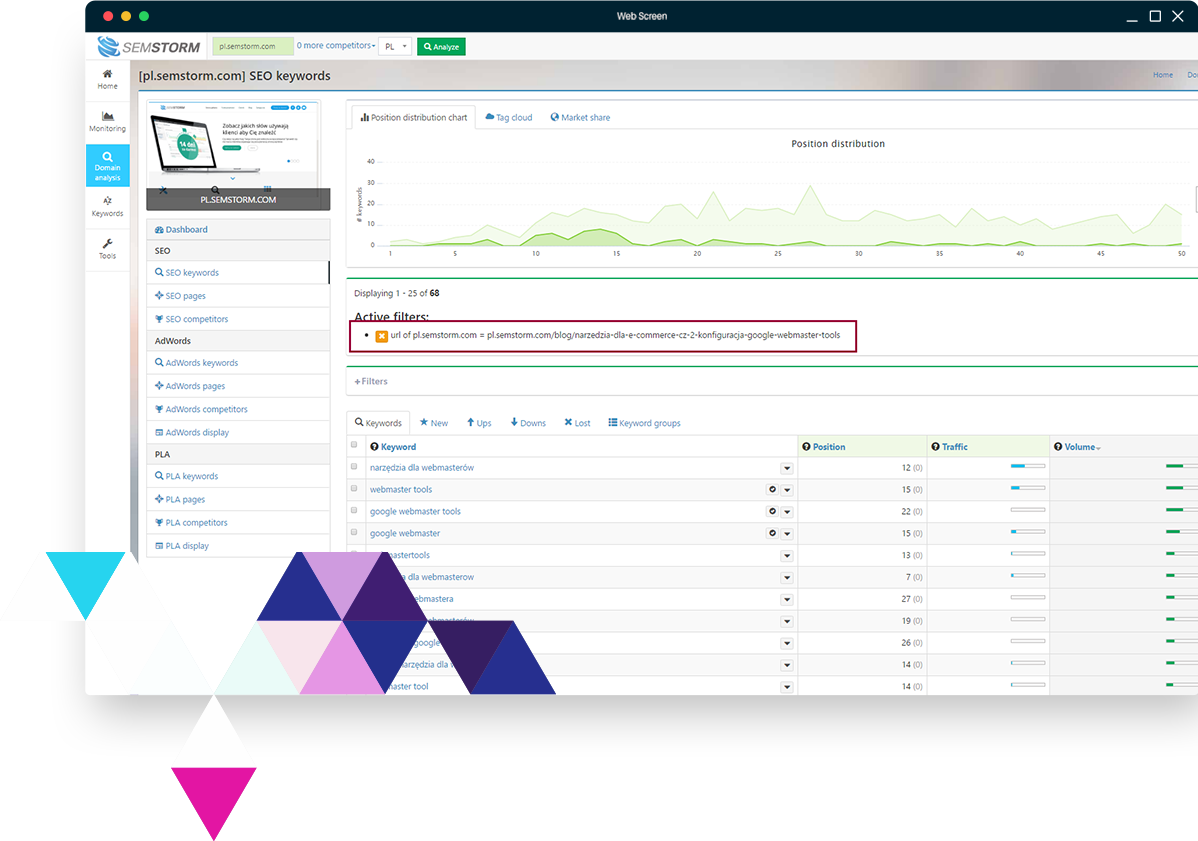
Task: Check the box for 'narzędzia dla webmasterów'
Action: (354, 467)
